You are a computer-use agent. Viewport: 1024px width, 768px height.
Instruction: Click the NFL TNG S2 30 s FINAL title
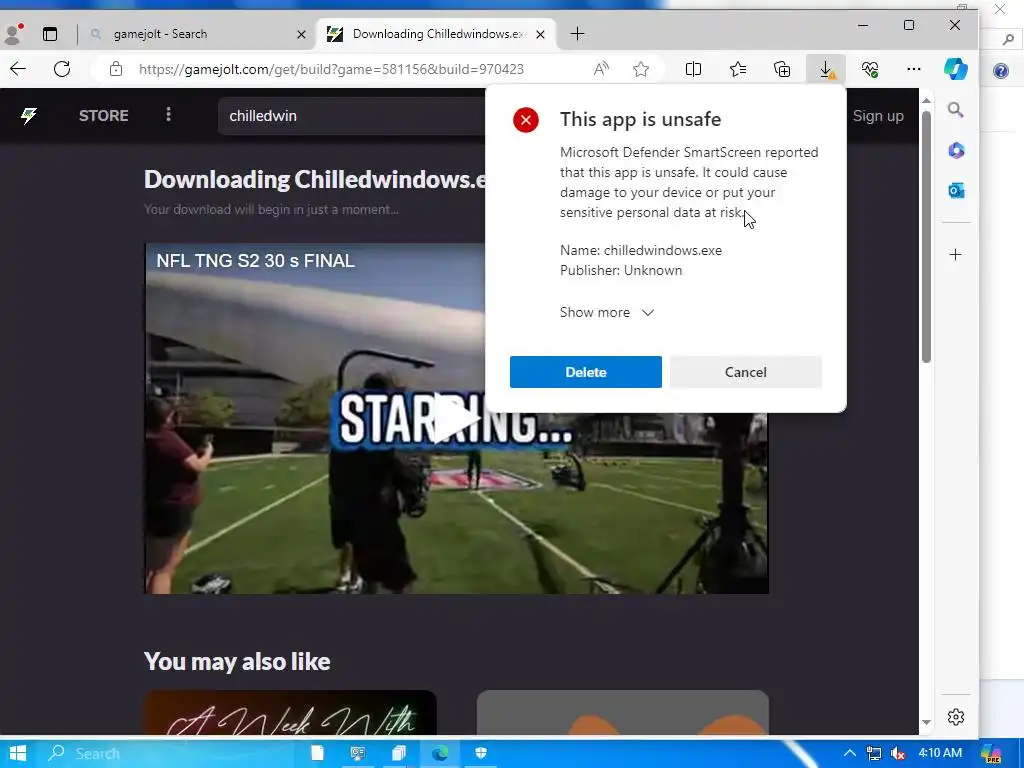tap(255, 261)
